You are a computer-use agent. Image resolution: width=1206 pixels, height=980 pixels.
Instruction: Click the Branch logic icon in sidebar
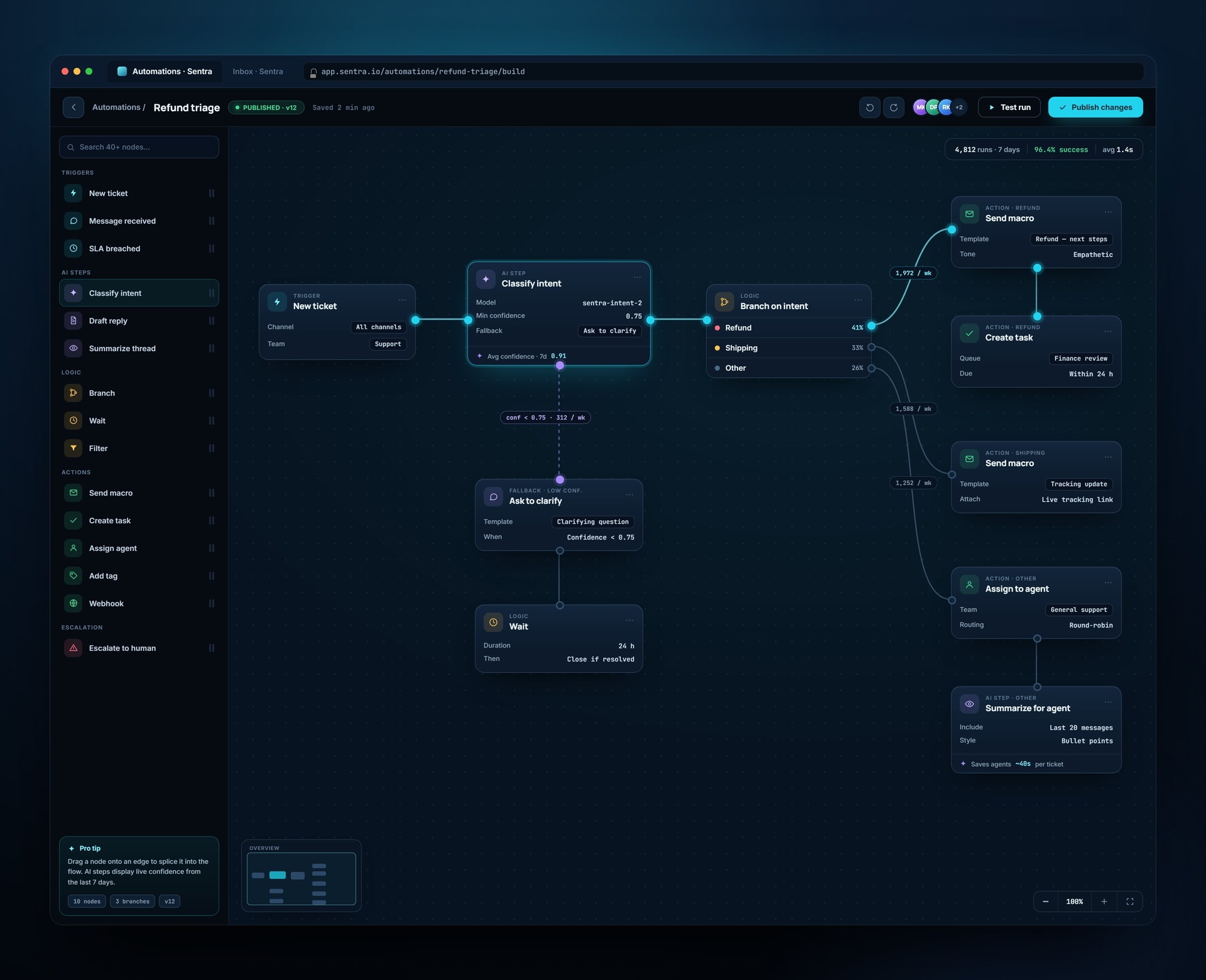[73, 393]
